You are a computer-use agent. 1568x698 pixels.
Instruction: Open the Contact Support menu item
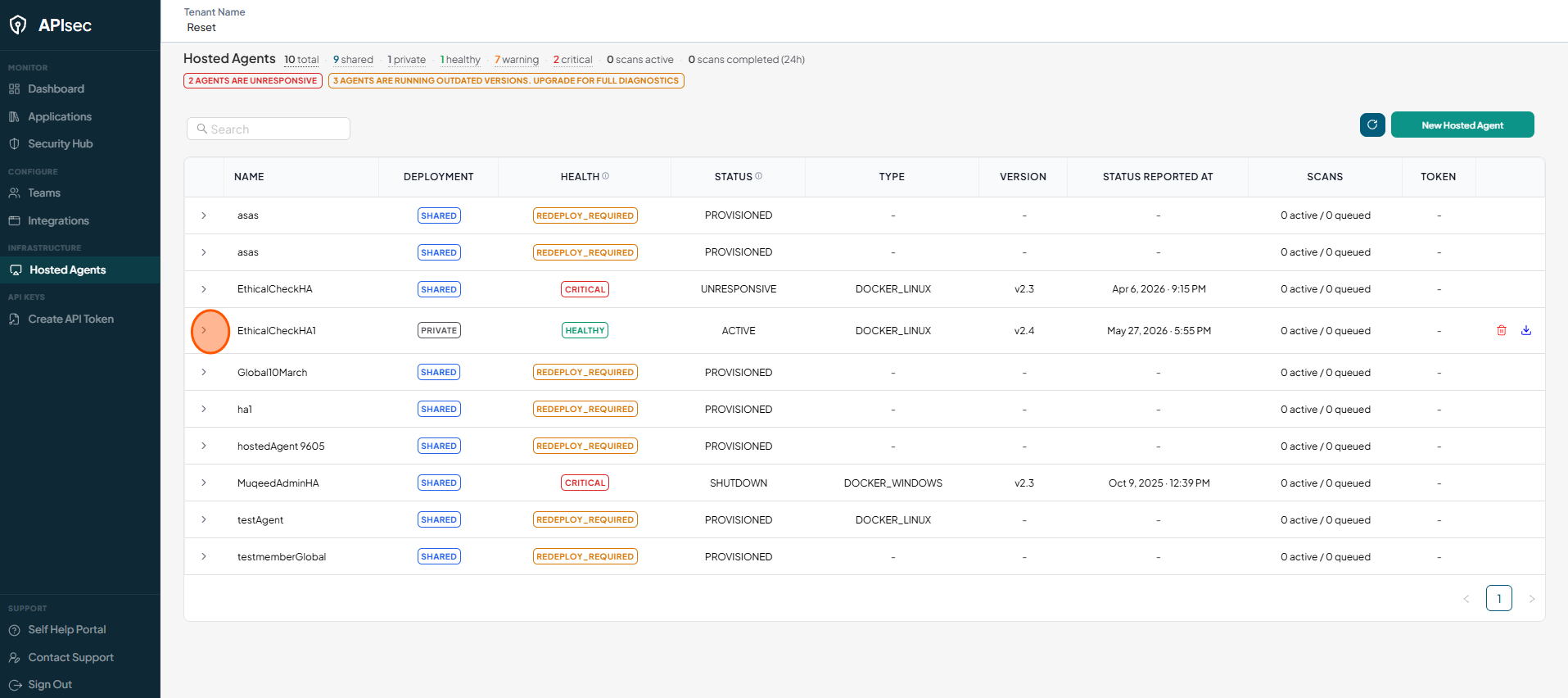point(70,657)
